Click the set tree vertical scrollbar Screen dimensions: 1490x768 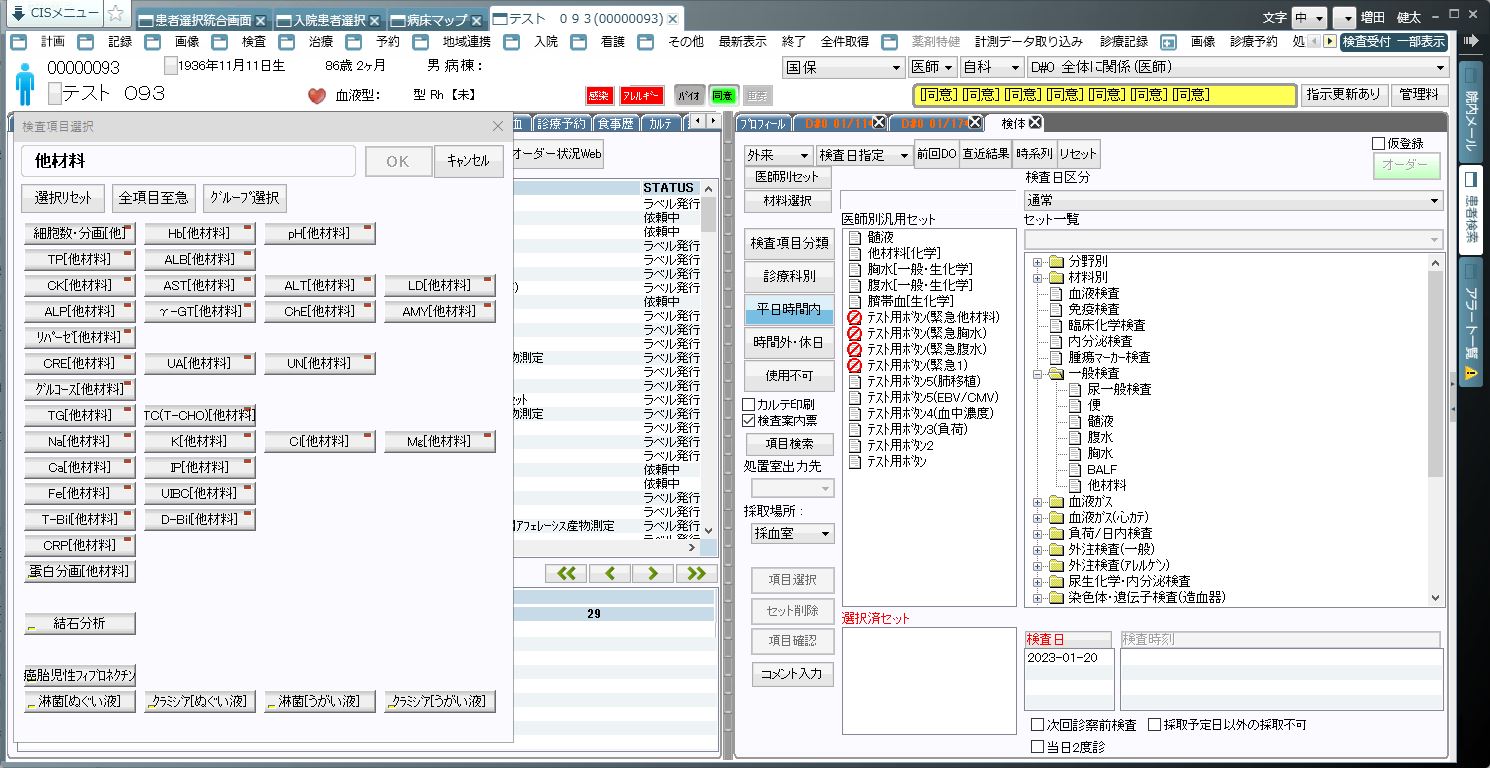pyautogui.click(x=1436, y=429)
